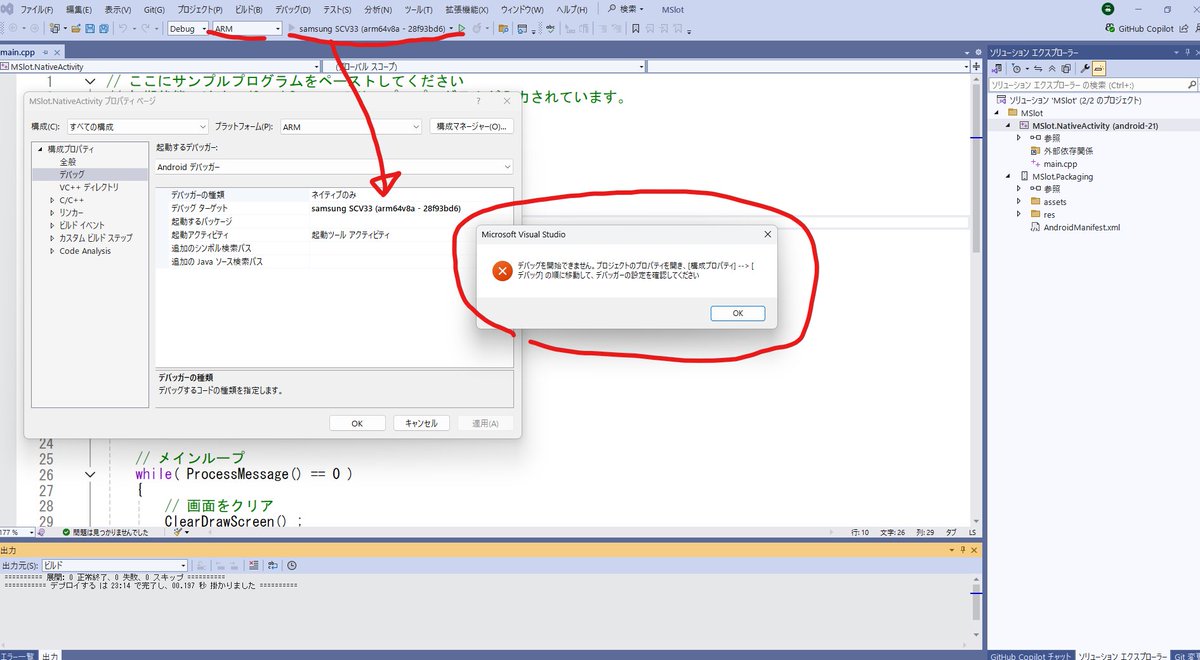Clear all messages in the Output window
The height and width of the screenshot is (660, 1200).
click(253, 565)
